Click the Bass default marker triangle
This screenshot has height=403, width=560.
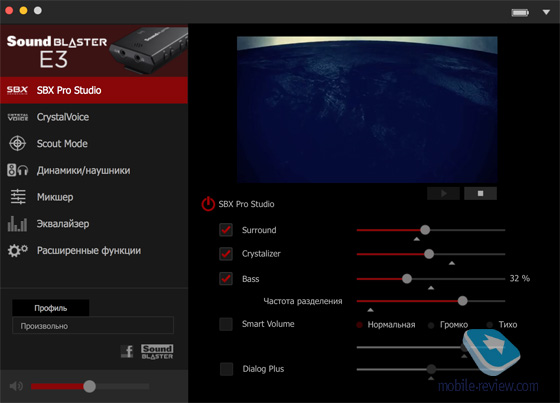(x=431, y=288)
